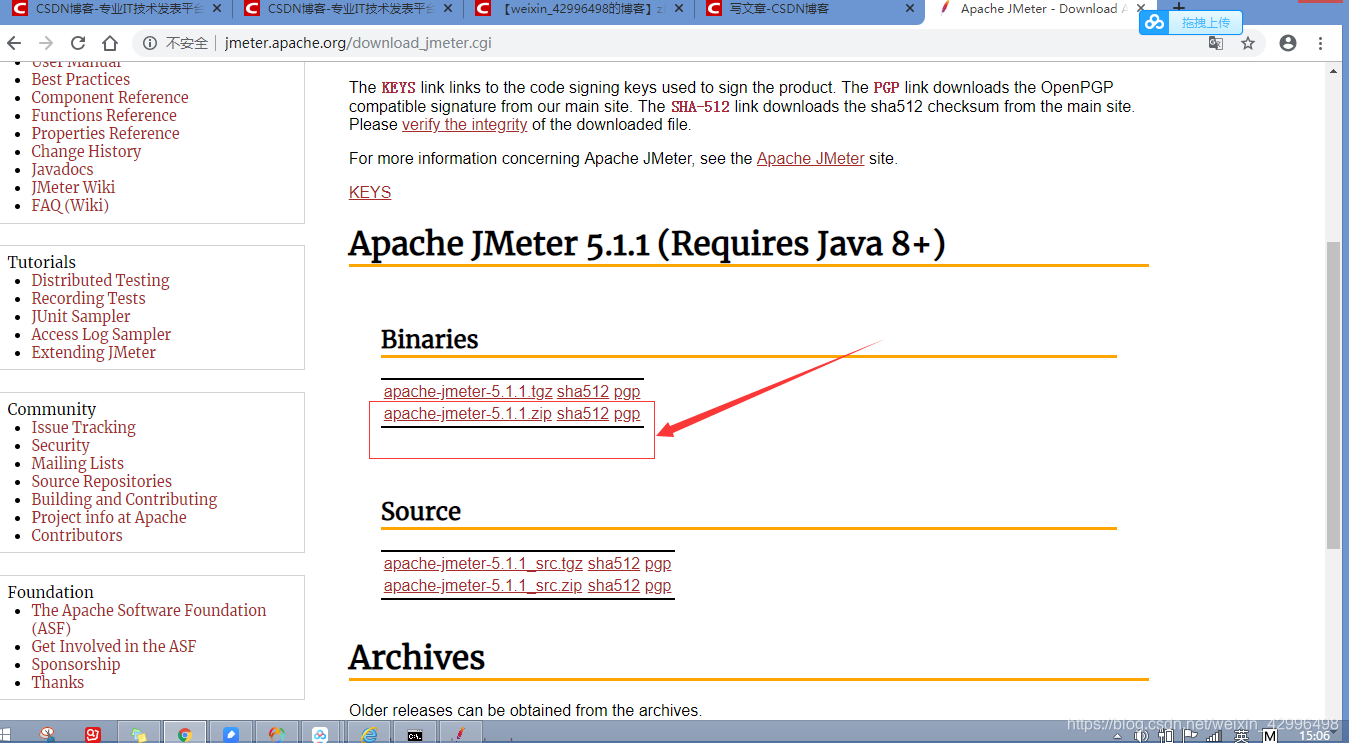Close the weixin_42996498 blog tab

click(x=678, y=9)
